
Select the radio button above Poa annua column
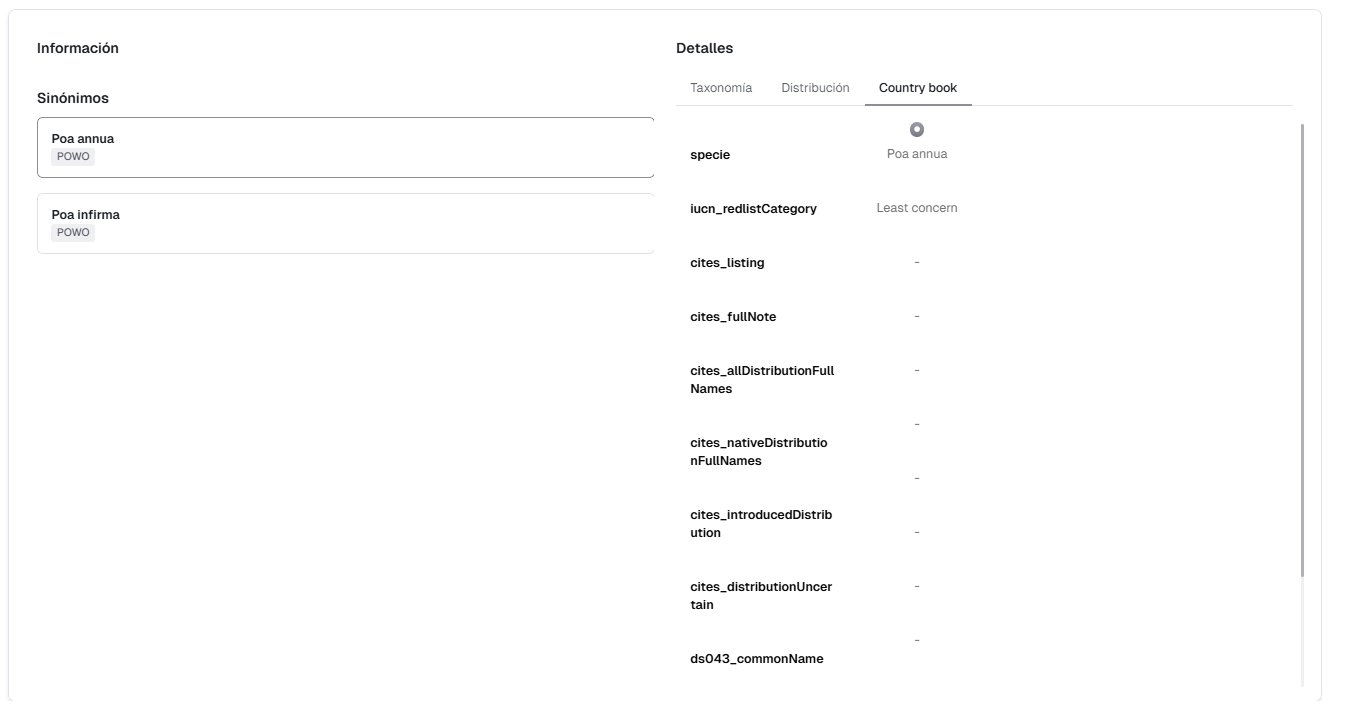[x=917, y=130]
